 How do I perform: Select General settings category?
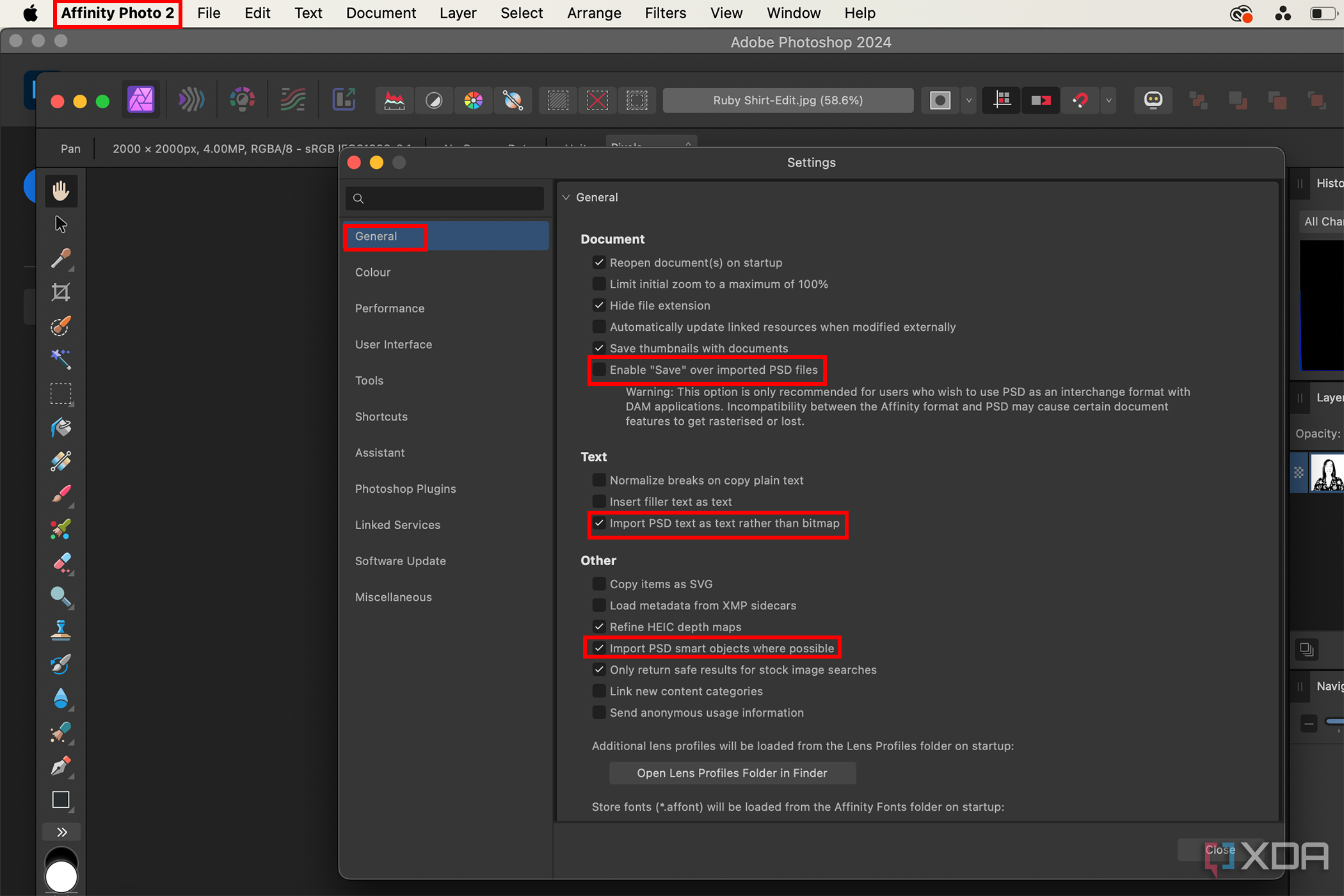coord(446,236)
